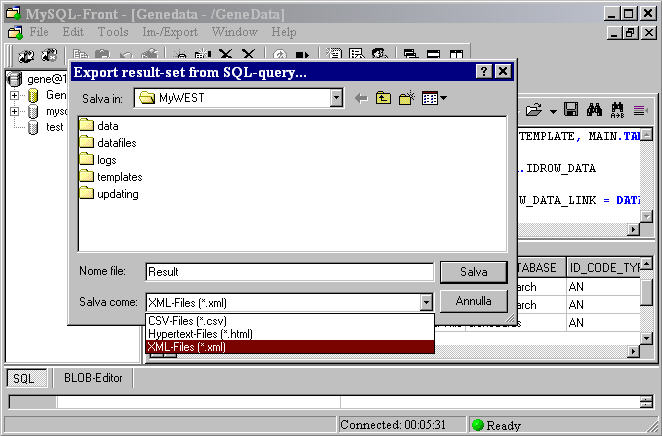Click the gene@ server icon in tree
Image resolution: width=662 pixels, height=436 pixels.
(x=15, y=79)
